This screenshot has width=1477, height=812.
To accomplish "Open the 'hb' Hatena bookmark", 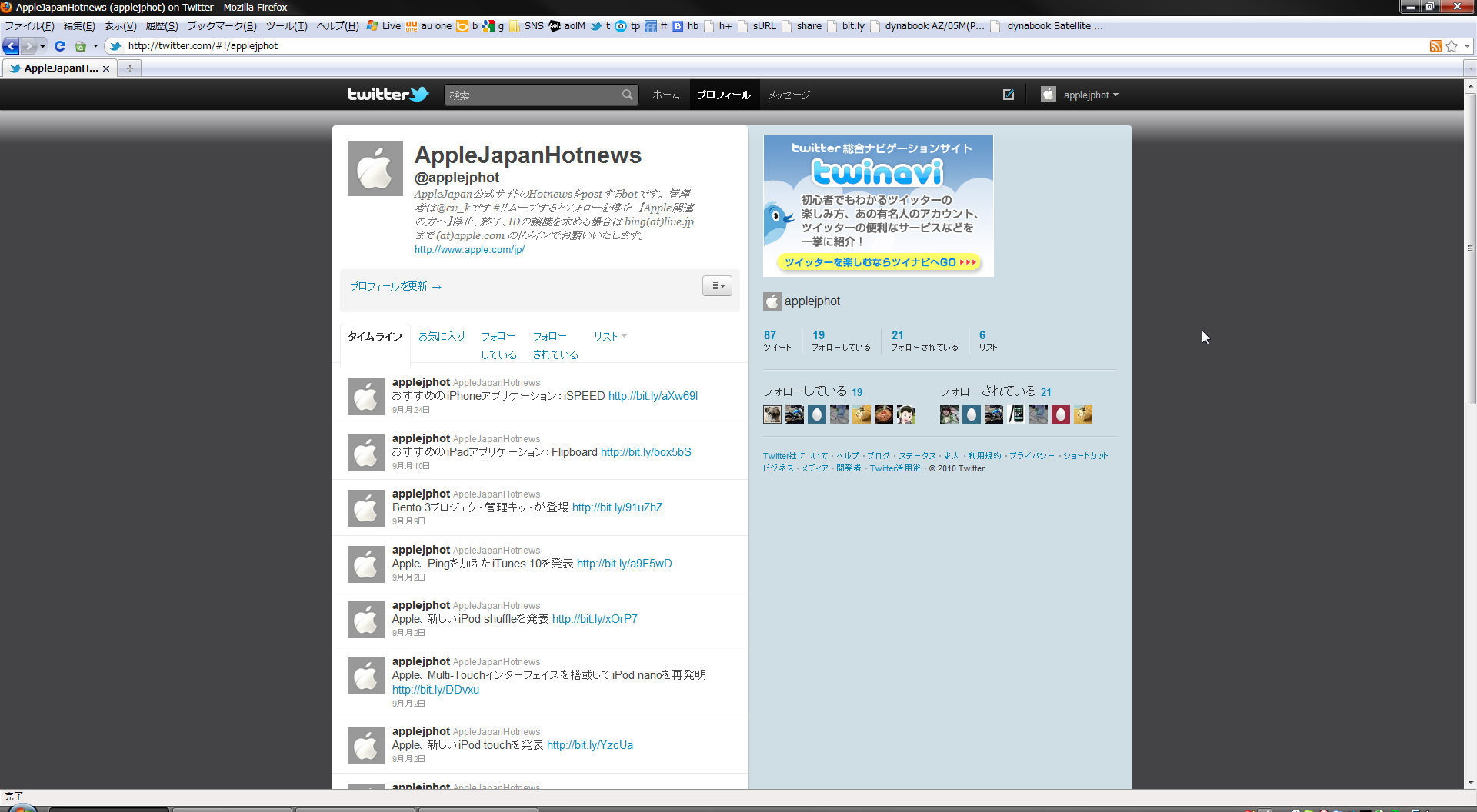I will 685,25.
